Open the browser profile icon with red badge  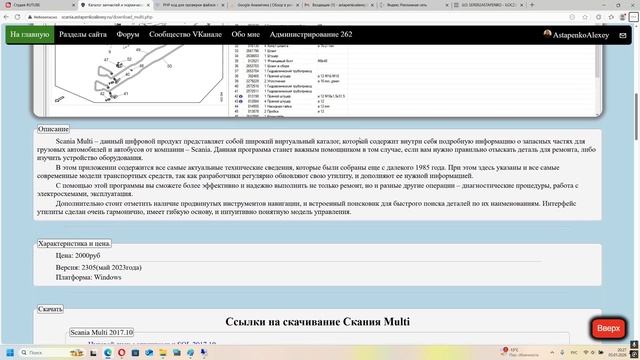click(622, 17)
